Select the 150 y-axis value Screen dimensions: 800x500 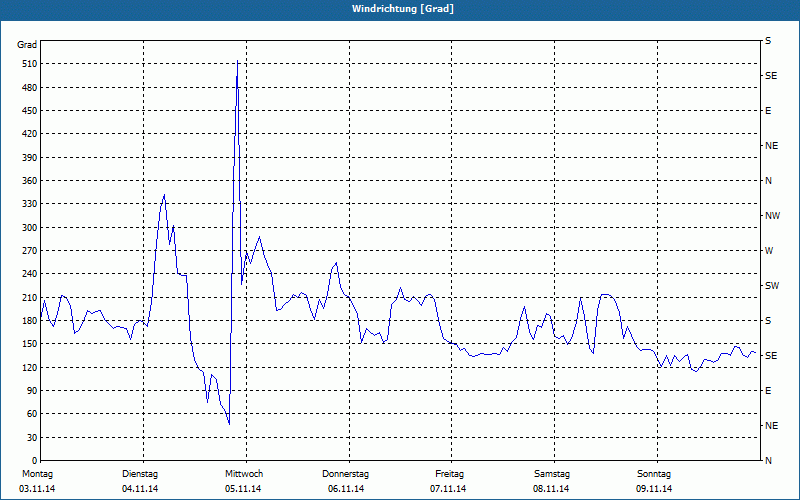coord(29,344)
